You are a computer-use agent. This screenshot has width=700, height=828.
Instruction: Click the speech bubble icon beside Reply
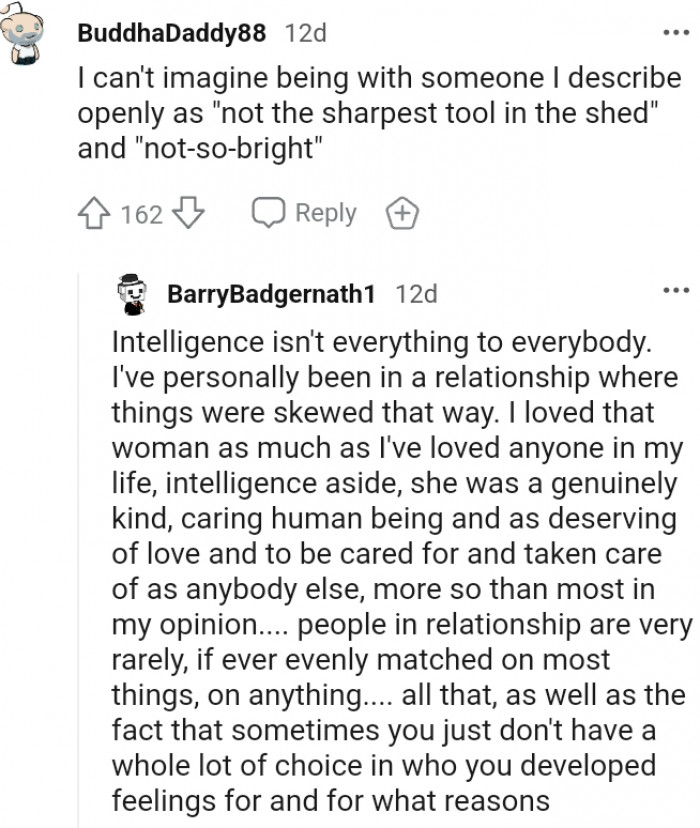point(268,214)
